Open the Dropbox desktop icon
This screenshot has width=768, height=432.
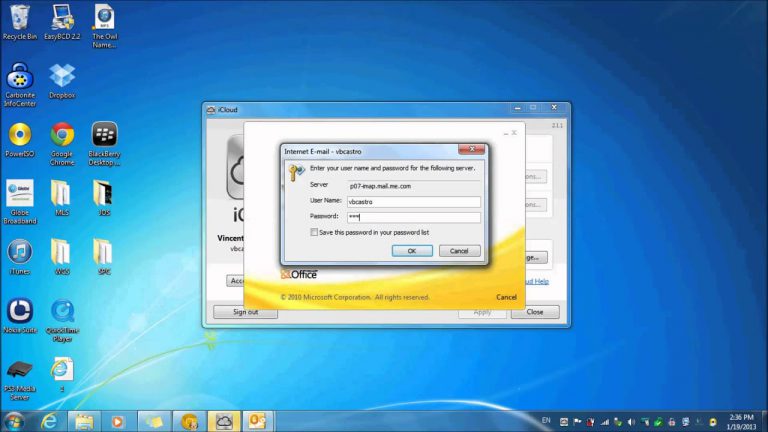62,81
